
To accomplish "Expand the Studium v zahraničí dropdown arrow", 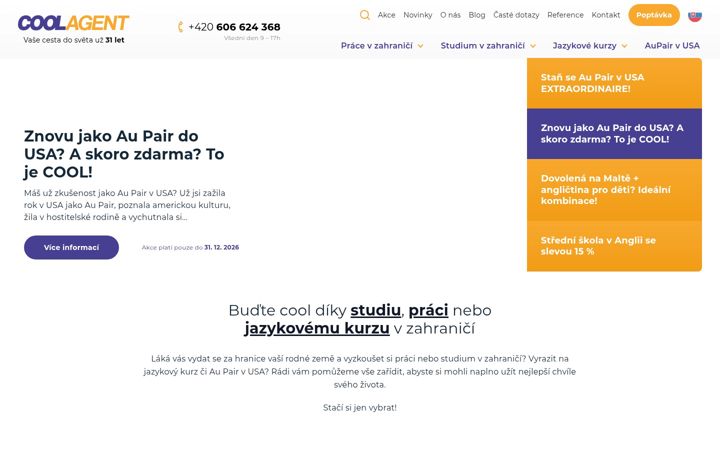I will [x=533, y=46].
